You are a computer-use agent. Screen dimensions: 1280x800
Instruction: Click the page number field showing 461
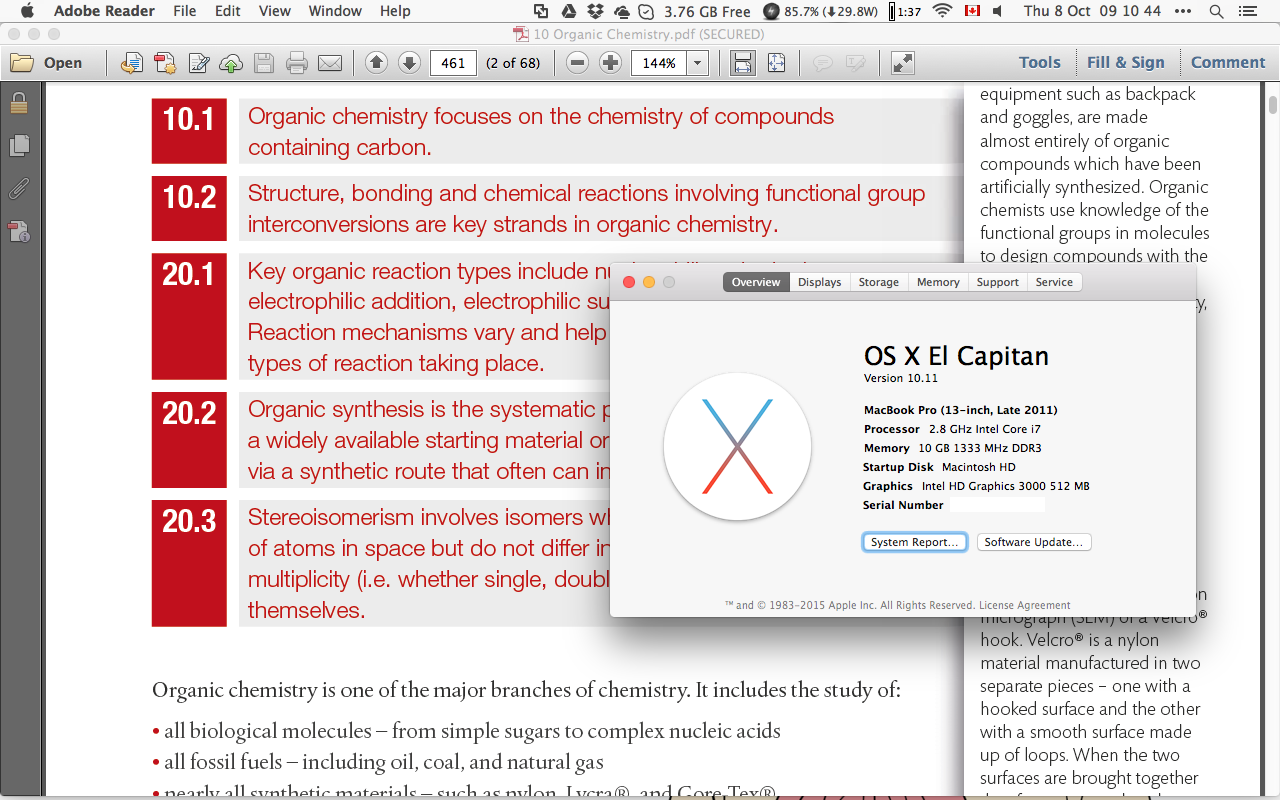tap(453, 63)
